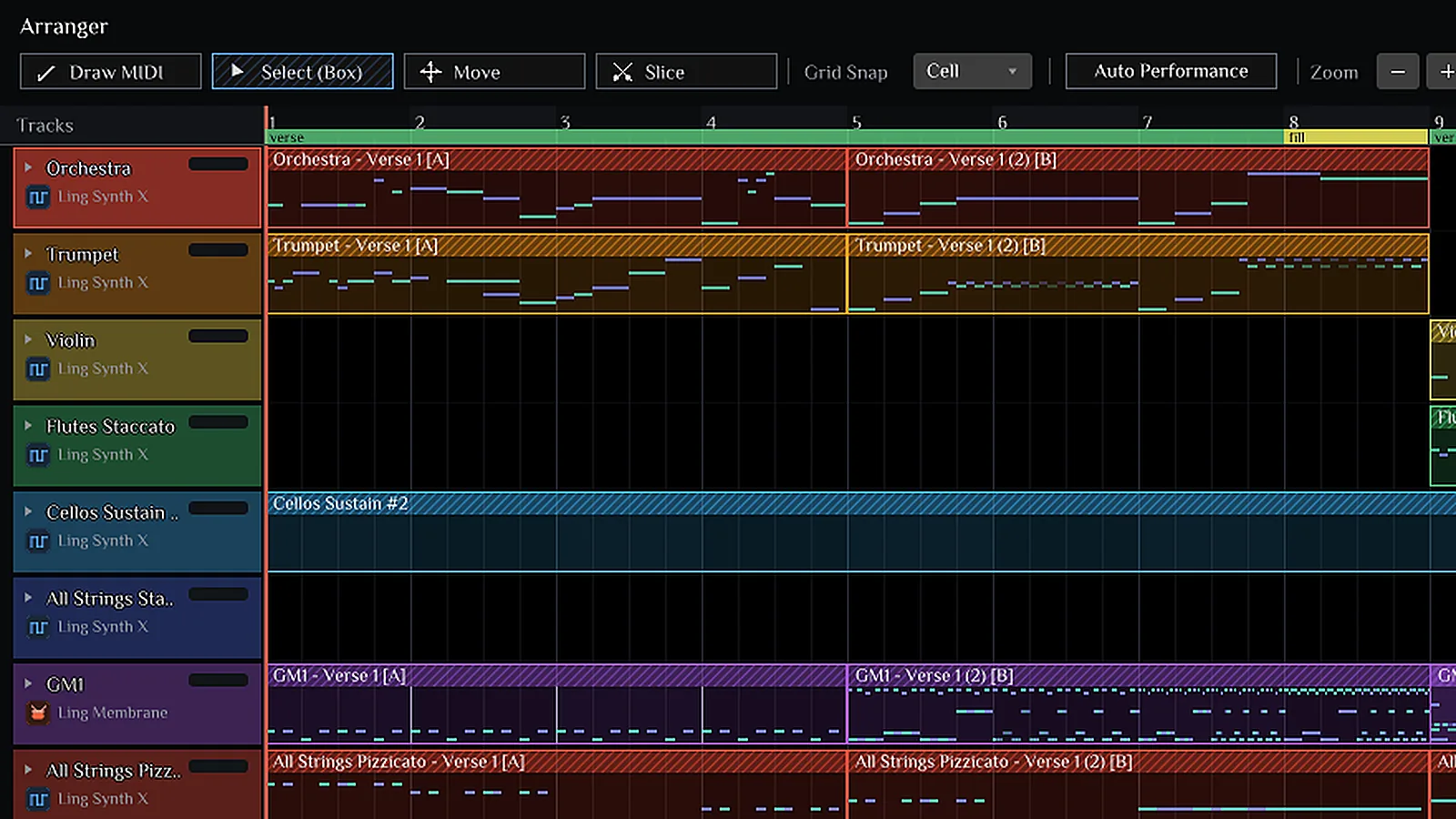Click the Select (Box) arrow tool icon

[238, 71]
